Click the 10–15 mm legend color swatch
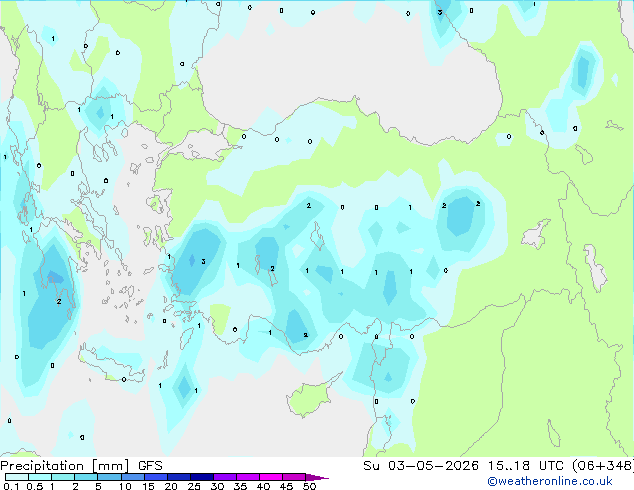Image resolution: width=634 pixels, height=490 pixels. [132, 477]
